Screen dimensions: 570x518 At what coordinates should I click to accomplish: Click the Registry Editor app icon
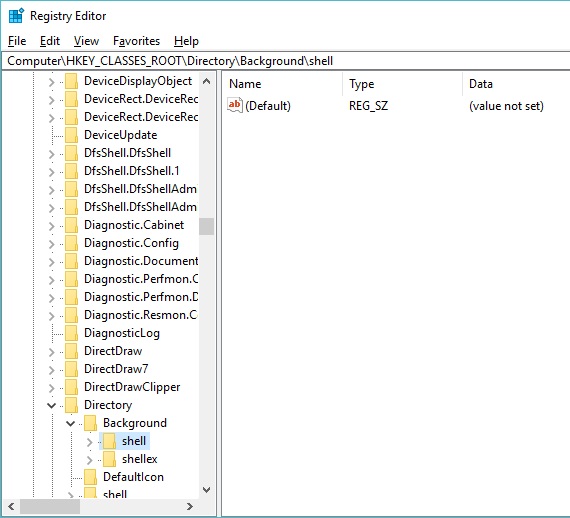point(16,16)
